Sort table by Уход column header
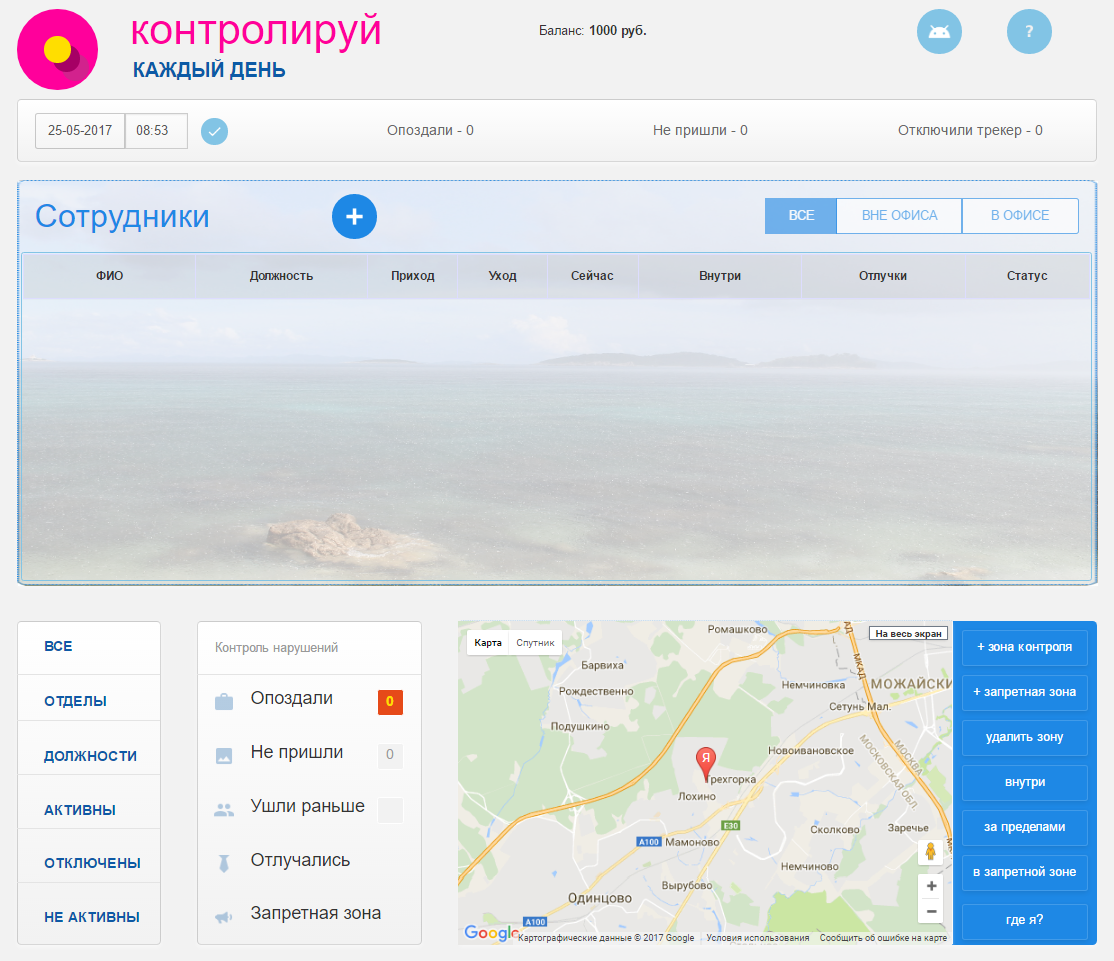This screenshot has height=961, width=1114. coord(502,276)
